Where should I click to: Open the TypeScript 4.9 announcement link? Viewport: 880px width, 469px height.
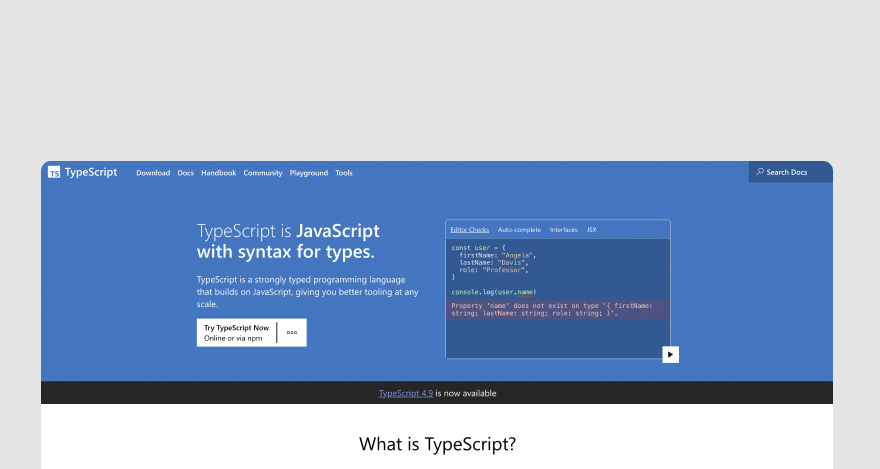[x=406, y=393]
